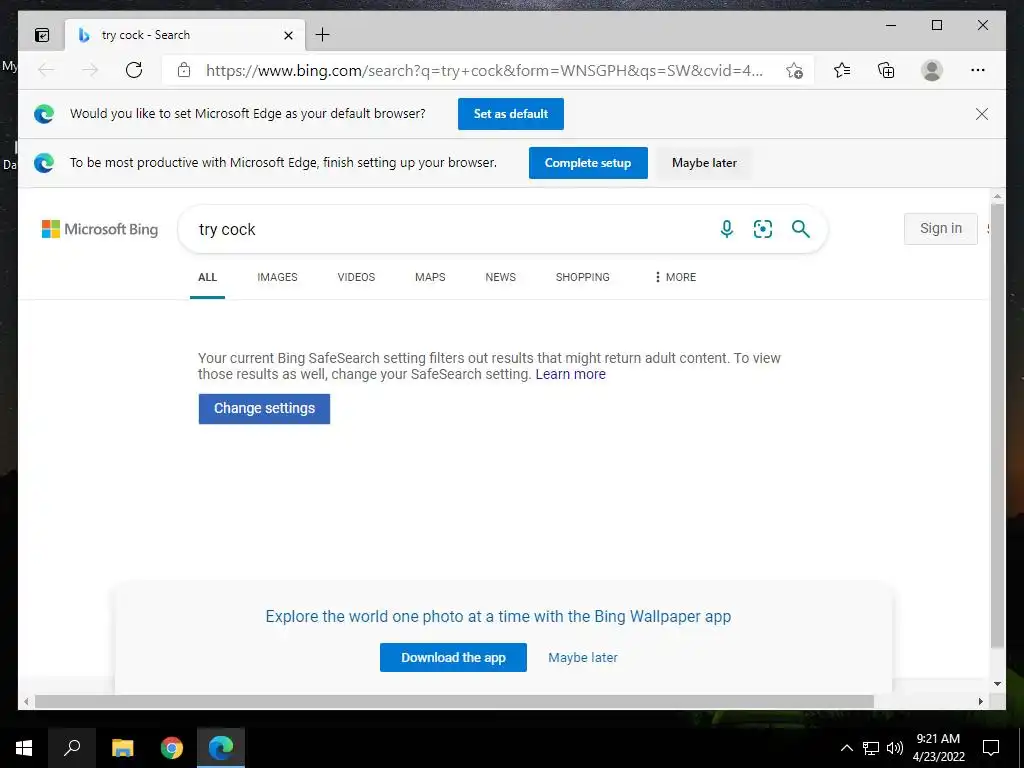Switch to SHOPPING tab
1024x768 pixels.
point(583,277)
